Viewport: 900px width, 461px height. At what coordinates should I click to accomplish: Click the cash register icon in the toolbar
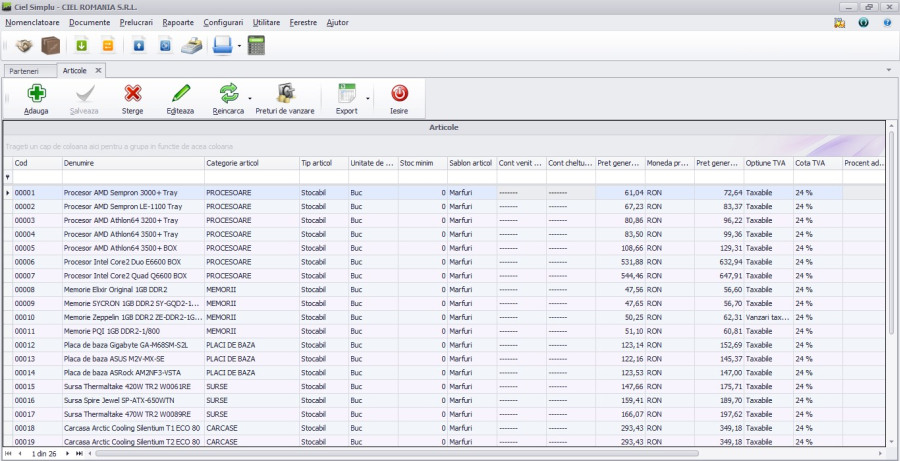194,45
